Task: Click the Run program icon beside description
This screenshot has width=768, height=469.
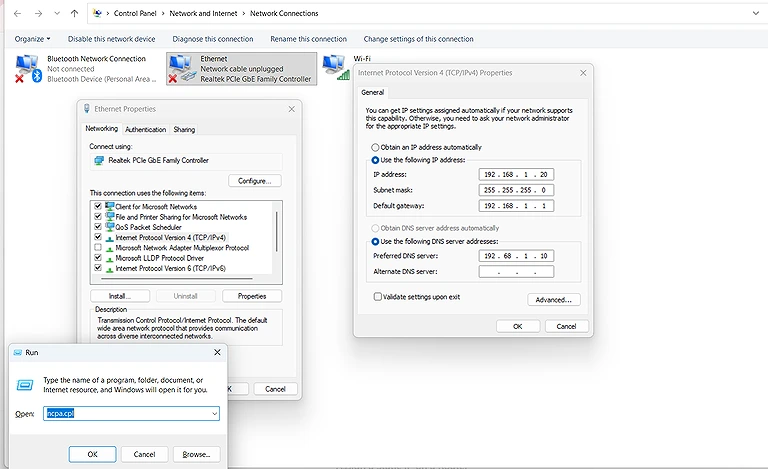Action: 25,385
